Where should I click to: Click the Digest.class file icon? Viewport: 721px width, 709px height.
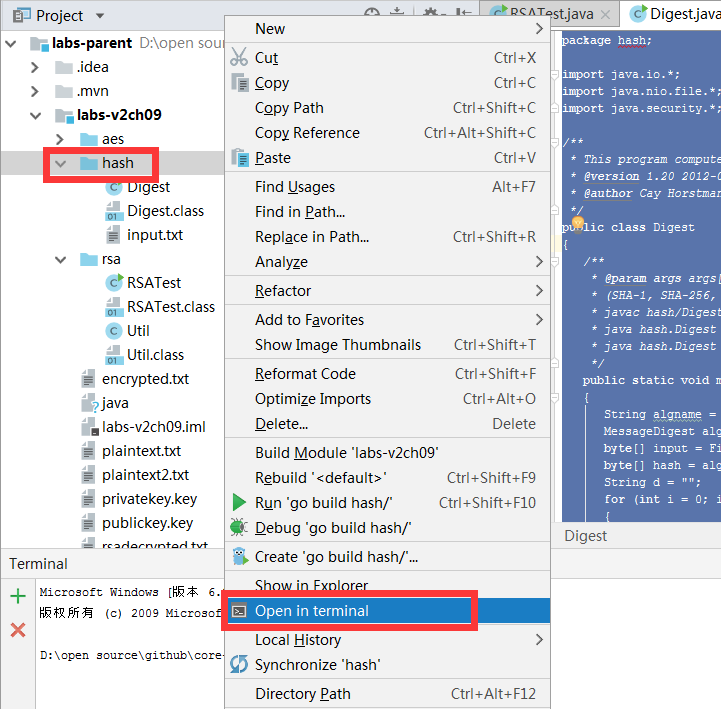(x=114, y=211)
